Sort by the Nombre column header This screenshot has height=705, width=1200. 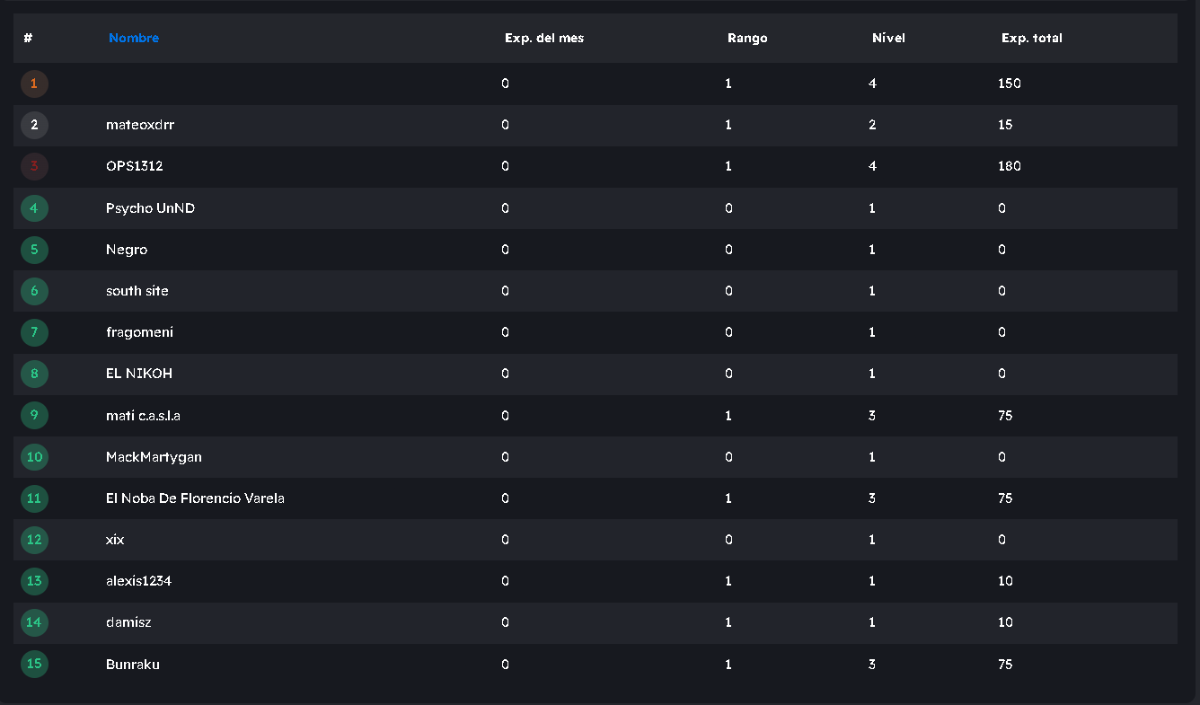[134, 38]
